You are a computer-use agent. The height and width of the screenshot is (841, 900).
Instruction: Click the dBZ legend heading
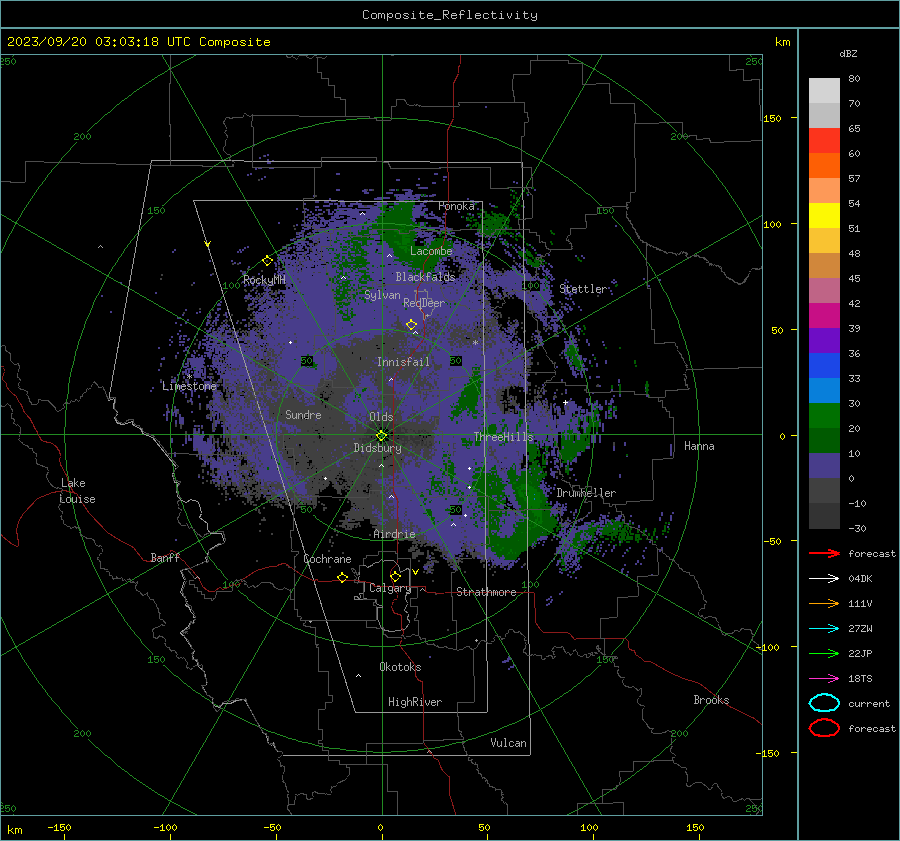click(x=848, y=54)
